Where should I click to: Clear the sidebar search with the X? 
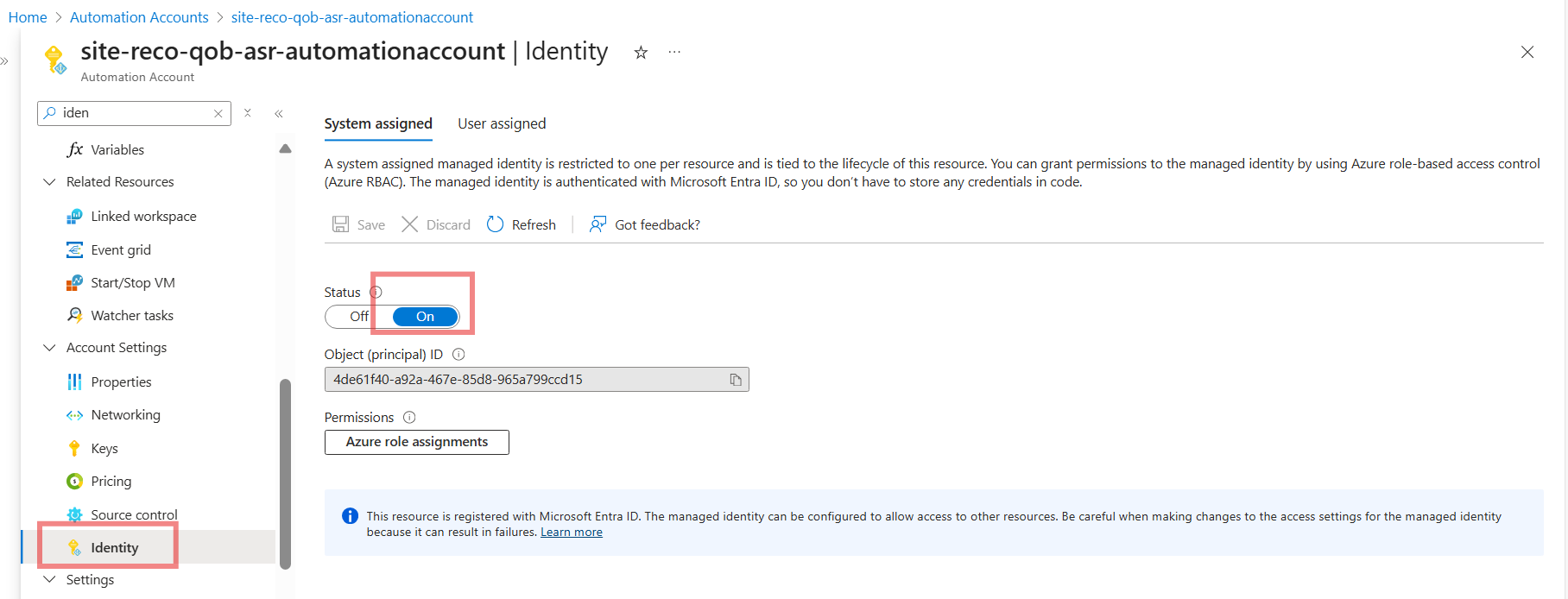point(218,113)
